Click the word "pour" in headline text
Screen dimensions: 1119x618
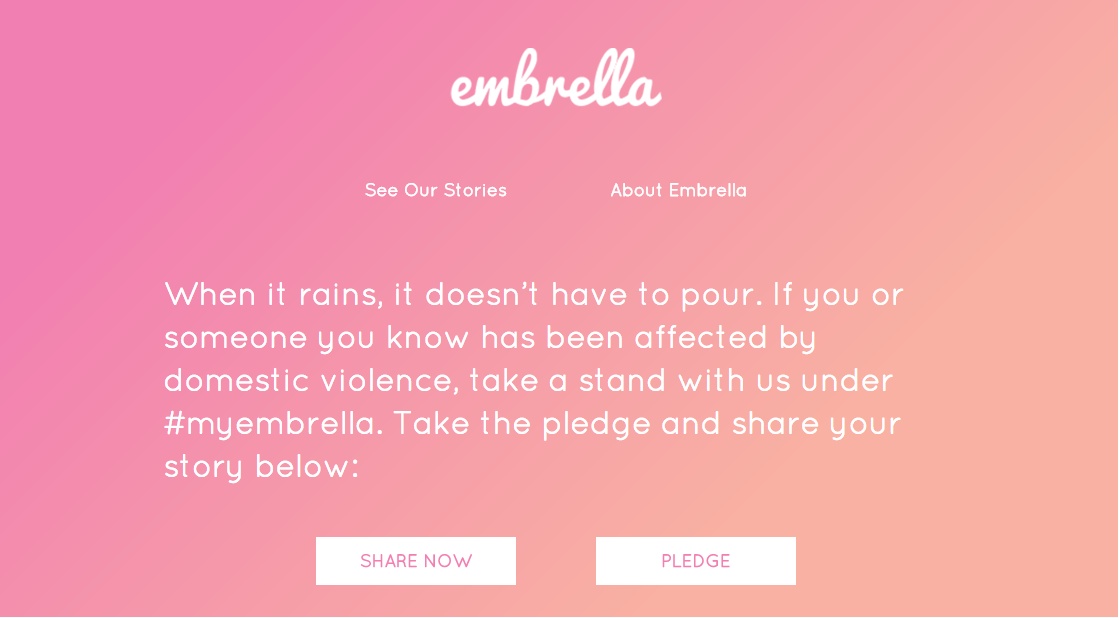[720, 296]
